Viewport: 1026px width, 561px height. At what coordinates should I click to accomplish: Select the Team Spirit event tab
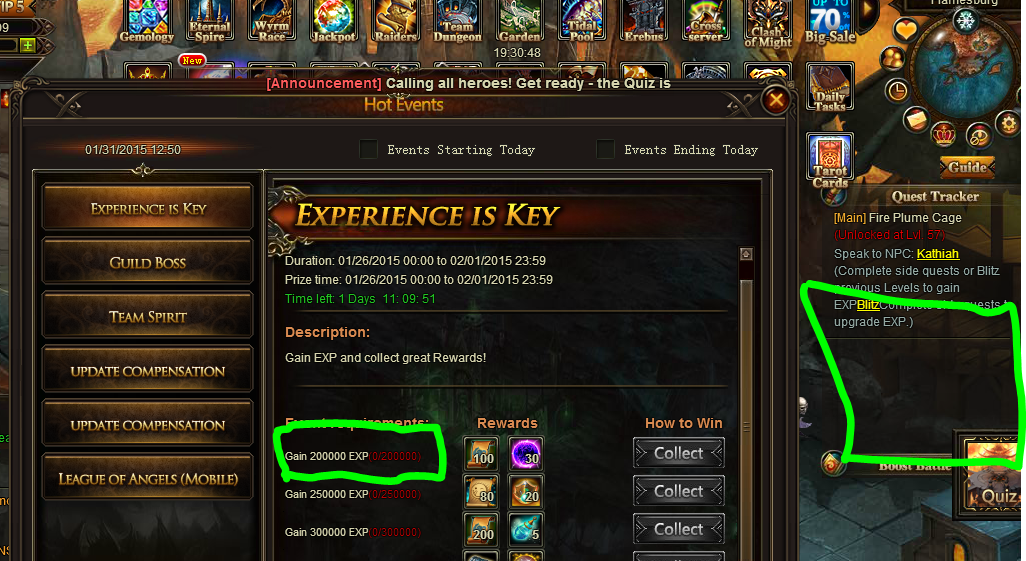(x=148, y=317)
